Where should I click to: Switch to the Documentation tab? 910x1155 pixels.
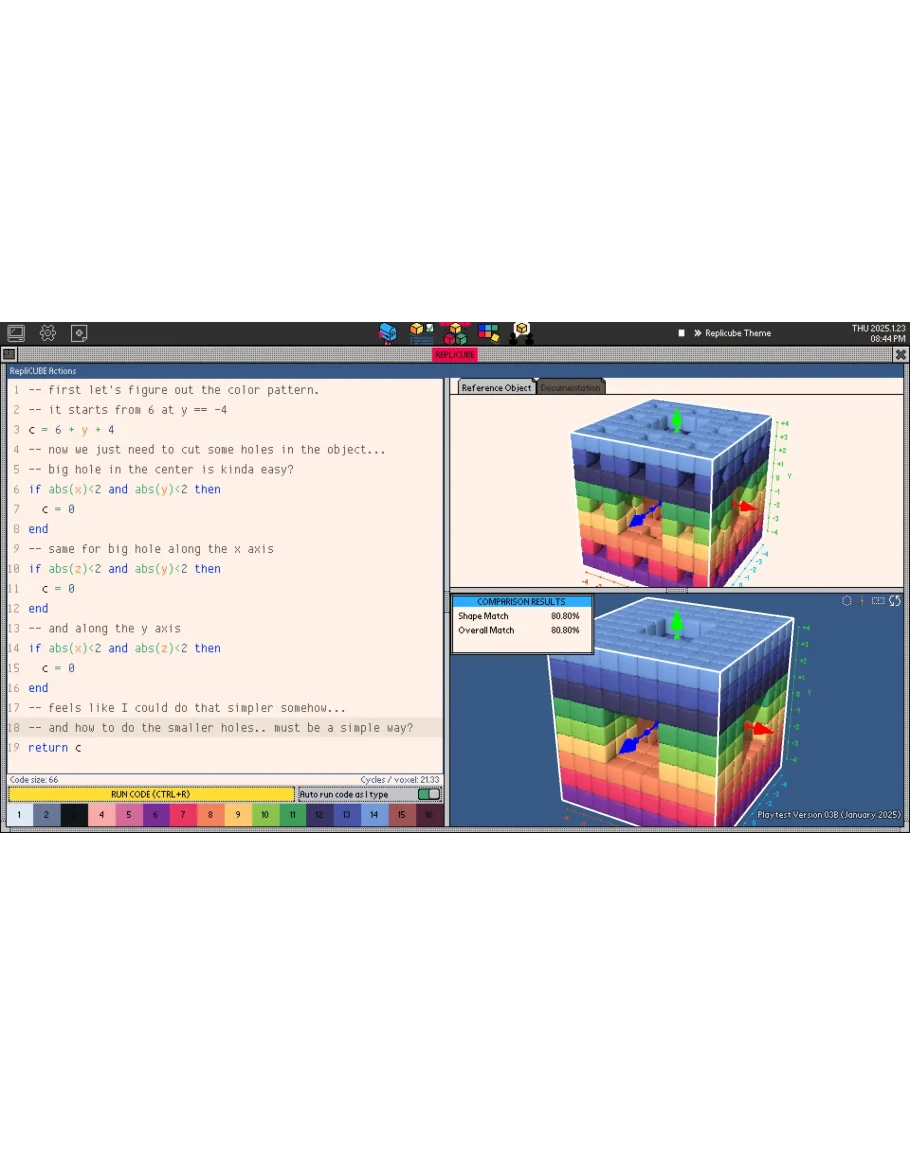(x=570, y=388)
